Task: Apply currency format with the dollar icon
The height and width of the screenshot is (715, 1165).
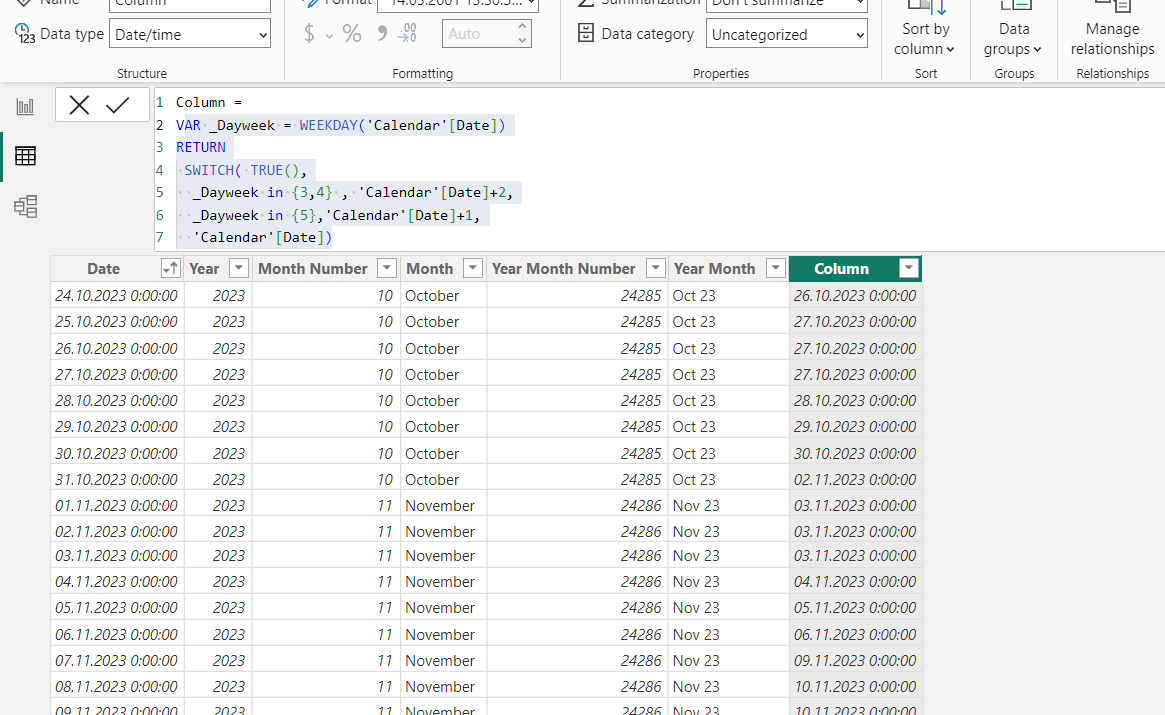Action: pos(309,33)
